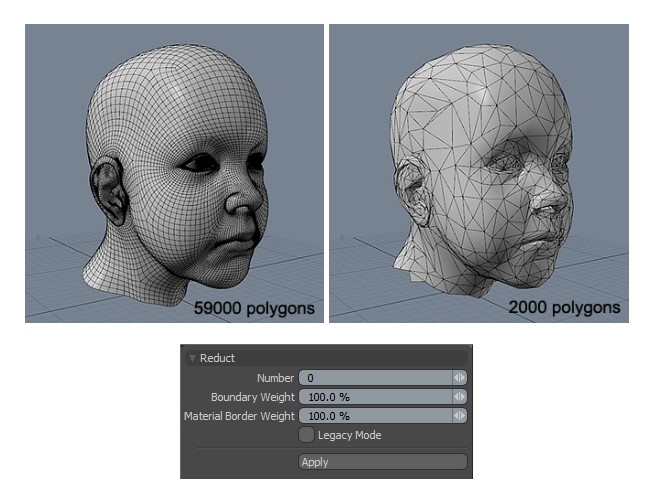Image resolution: width=652 pixels, height=496 pixels.
Task: Click the Boundary Weight label
Action: click(x=252, y=397)
